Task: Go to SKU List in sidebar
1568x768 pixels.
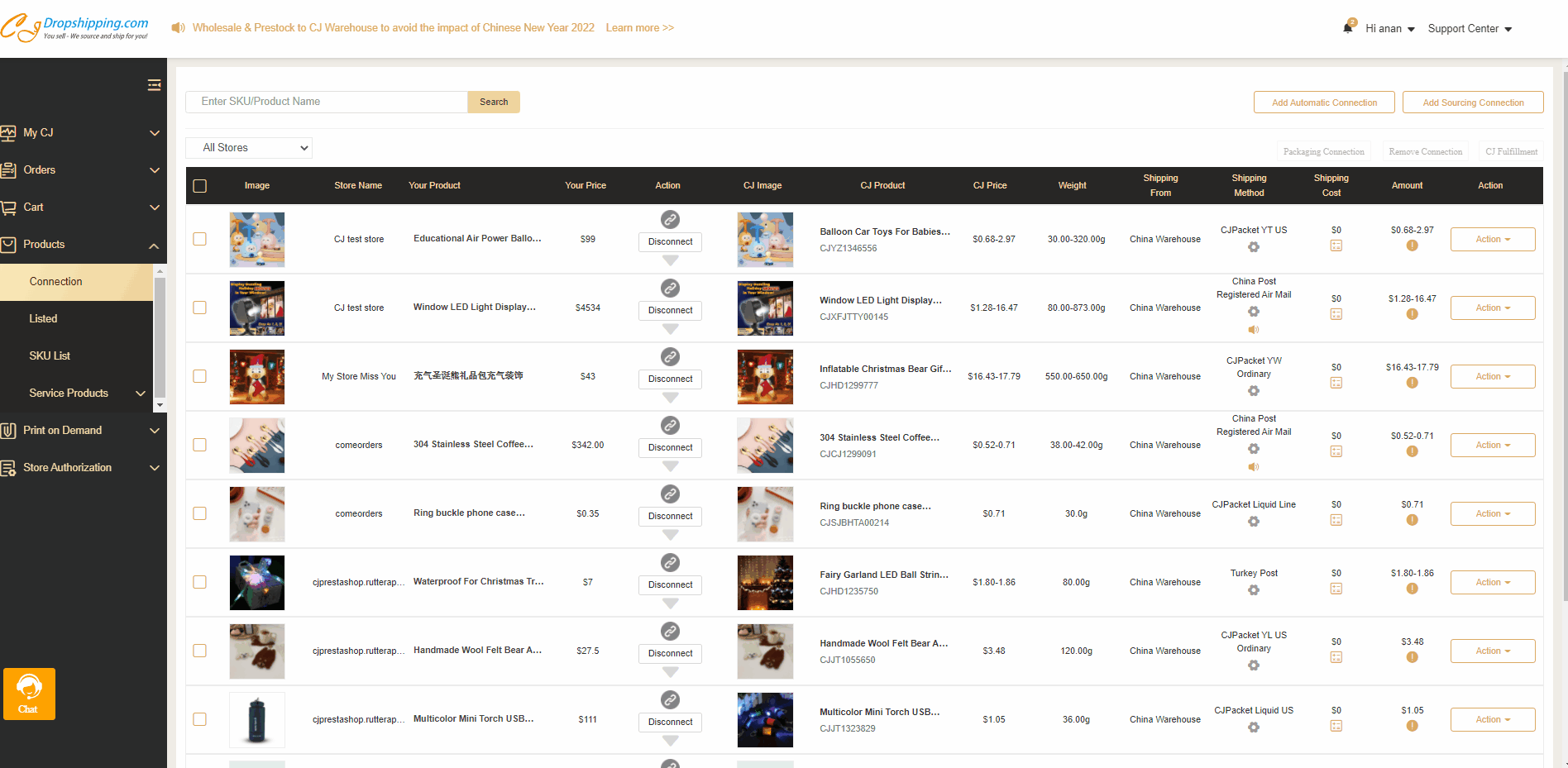Action: 50,355
